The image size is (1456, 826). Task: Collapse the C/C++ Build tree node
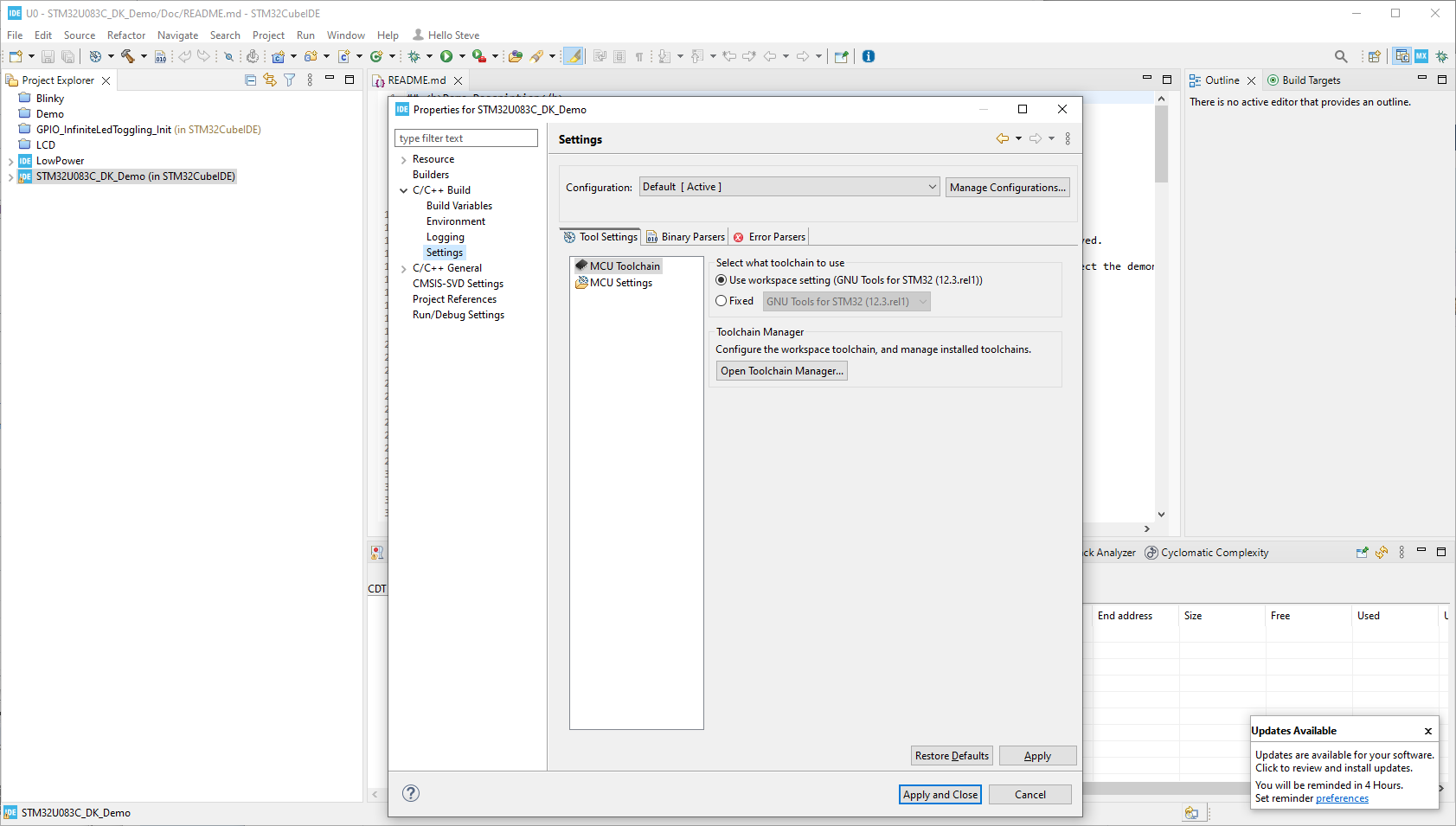(x=403, y=189)
